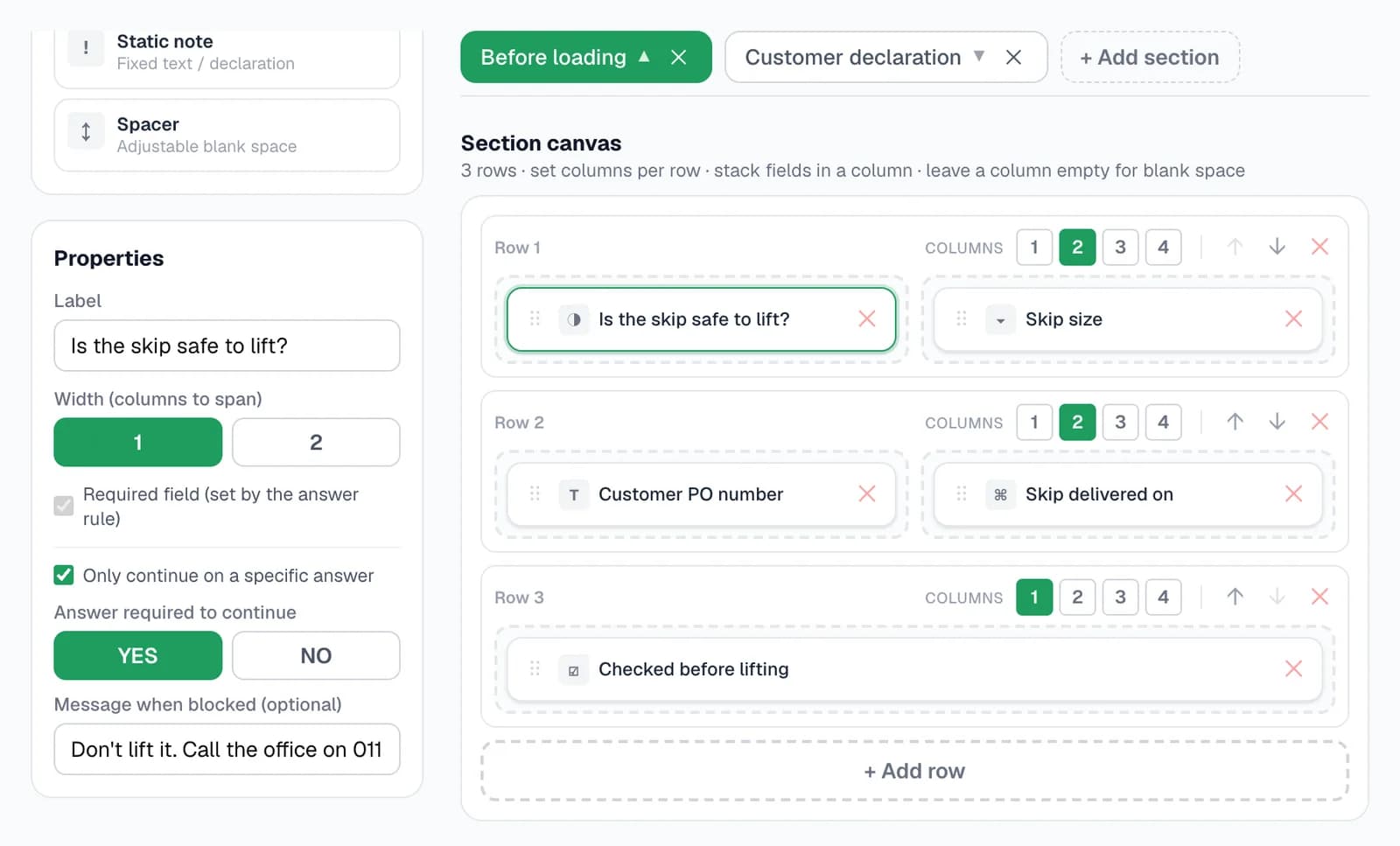Expand the Customer declaration section arrow

[979, 57]
